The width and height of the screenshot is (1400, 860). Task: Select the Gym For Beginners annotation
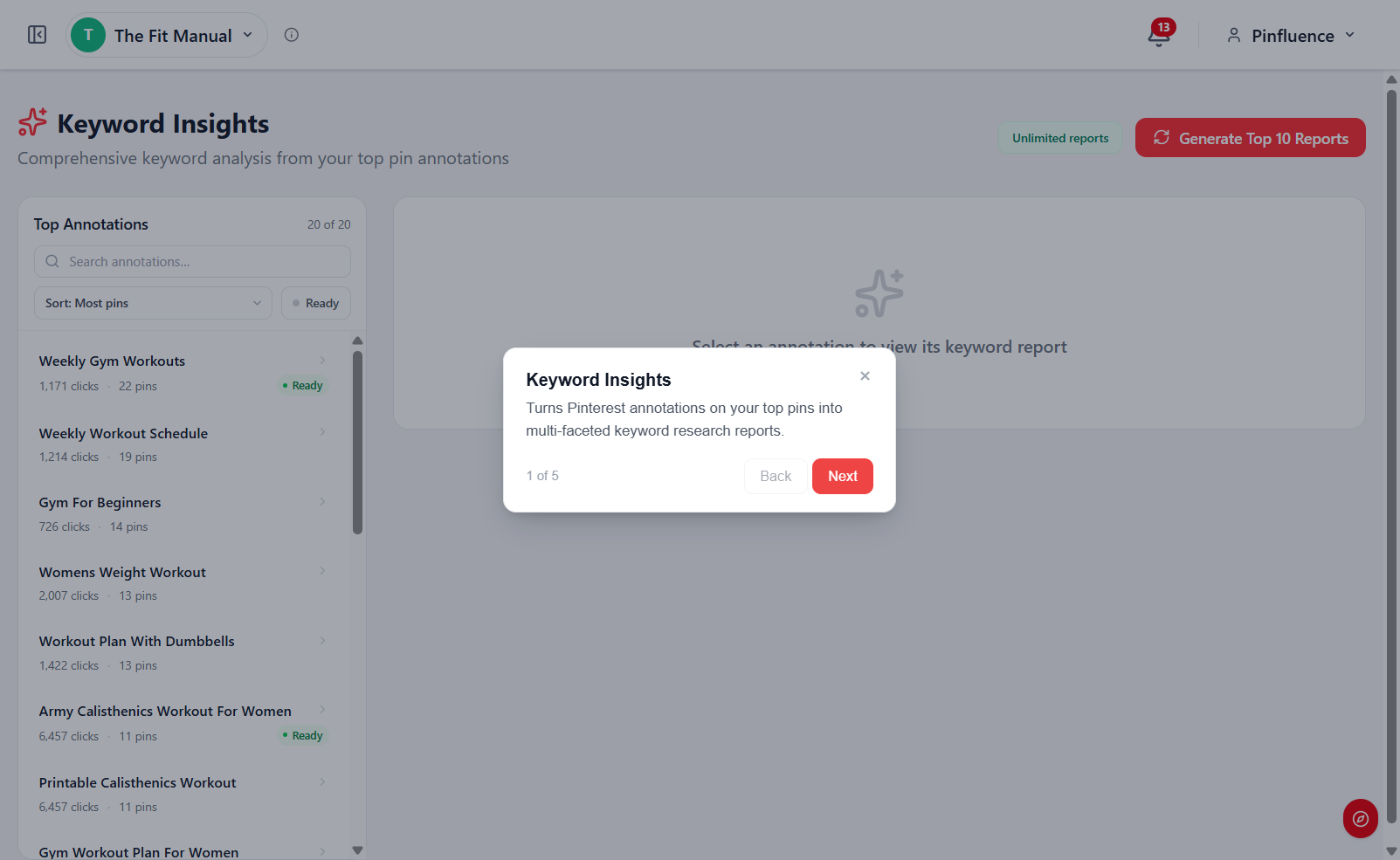pos(183,514)
